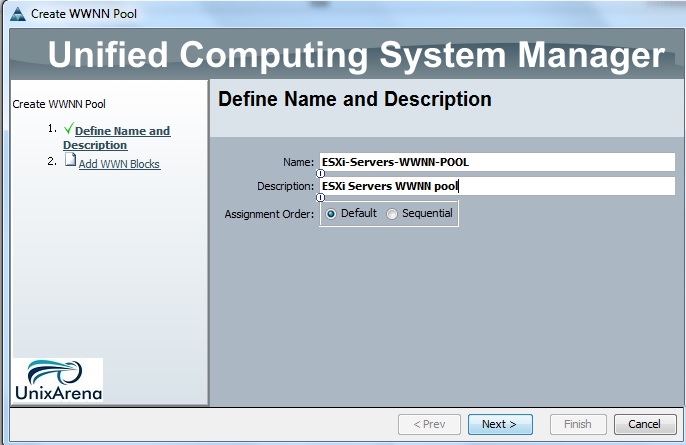Click the Next button
Image resolution: width=686 pixels, height=445 pixels.
pyautogui.click(x=500, y=424)
